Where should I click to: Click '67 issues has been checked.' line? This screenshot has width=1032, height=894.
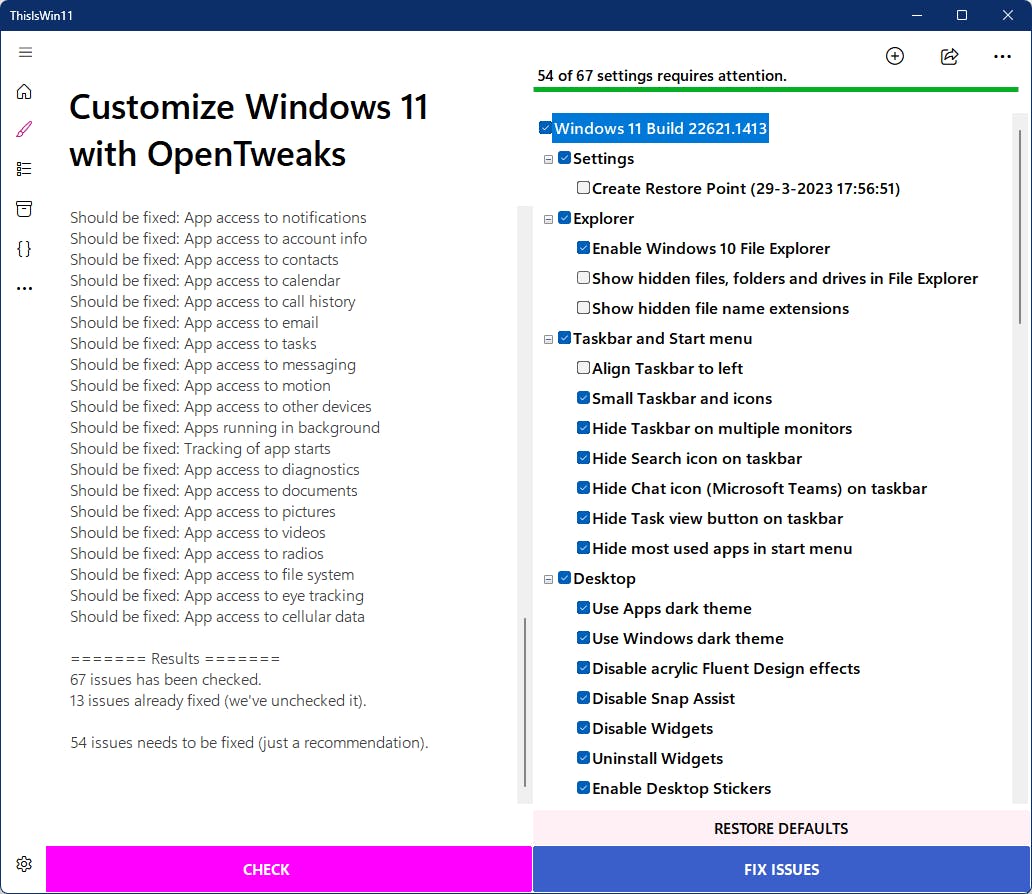(166, 679)
